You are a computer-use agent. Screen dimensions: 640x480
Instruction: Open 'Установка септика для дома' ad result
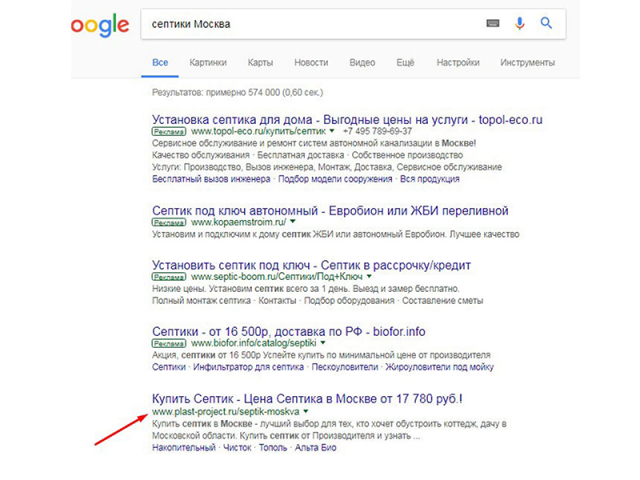[x=347, y=120]
